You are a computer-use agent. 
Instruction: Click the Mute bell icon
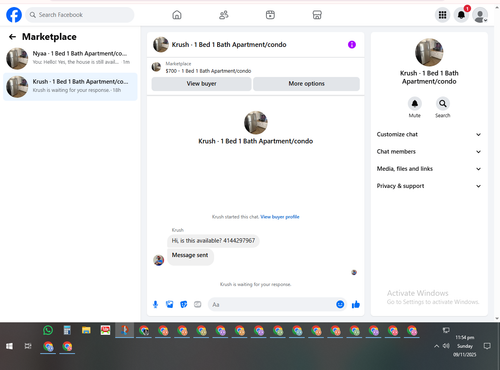click(415, 104)
